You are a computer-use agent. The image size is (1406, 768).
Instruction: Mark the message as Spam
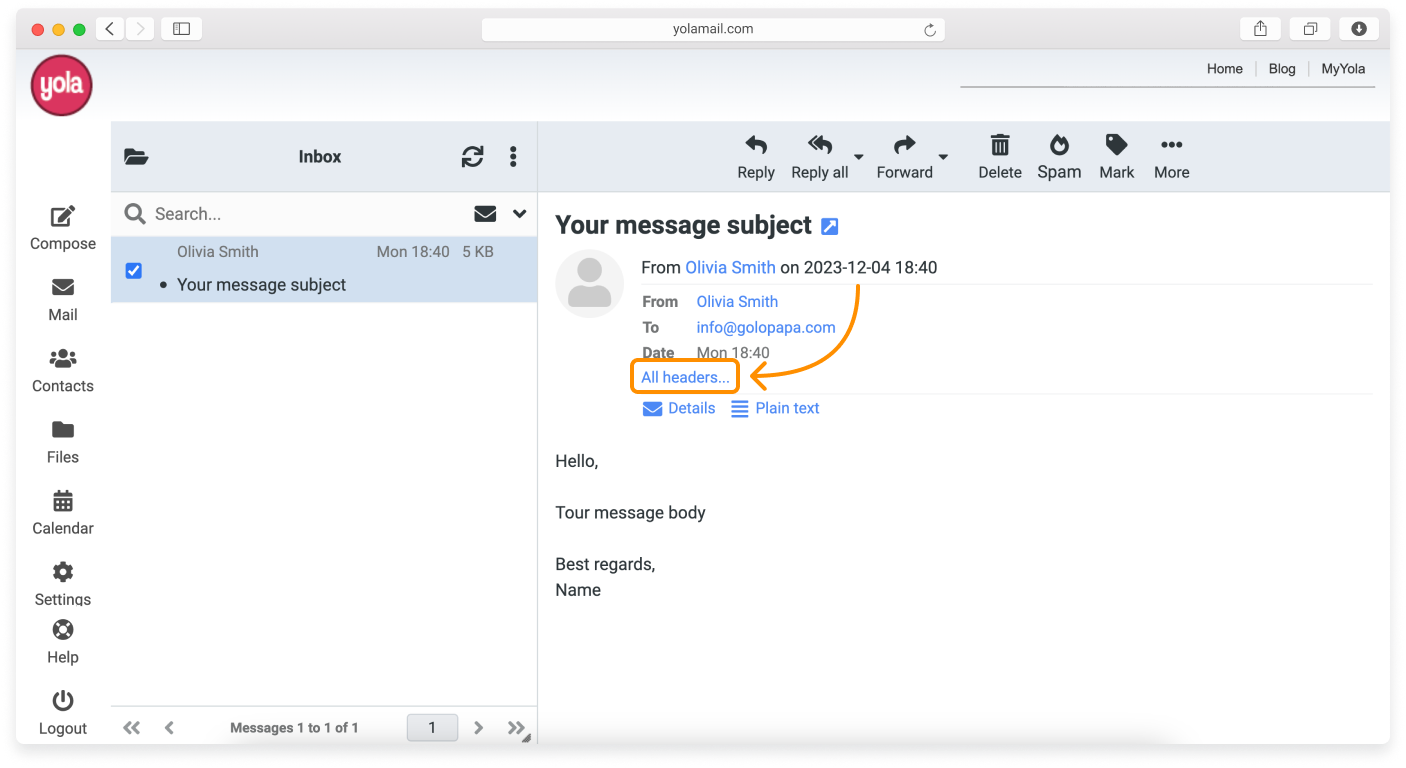click(x=1059, y=156)
